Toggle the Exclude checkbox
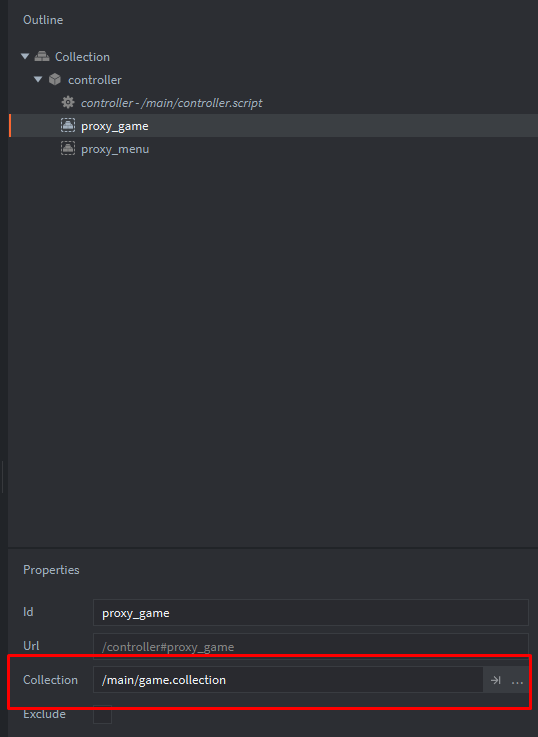The image size is (538, 737). 102,714
